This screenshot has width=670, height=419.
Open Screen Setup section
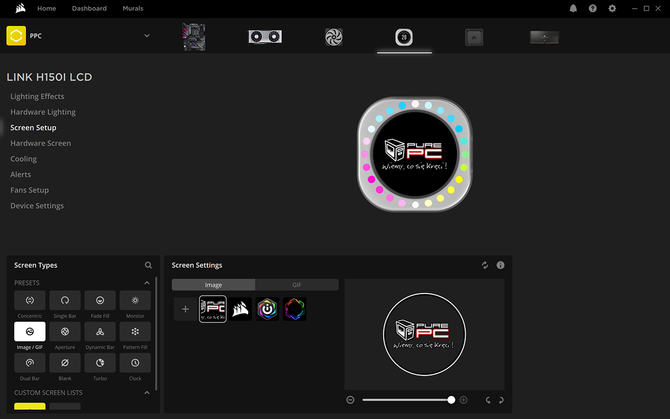[x=33, y=128]
